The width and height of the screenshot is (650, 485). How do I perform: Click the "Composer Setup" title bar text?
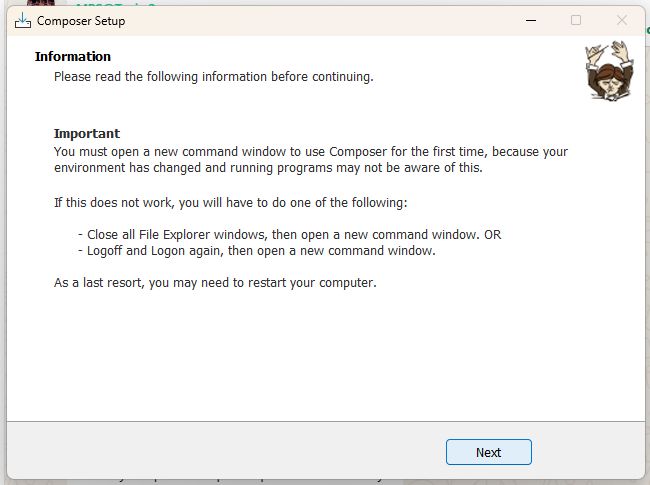click(81, 21)
